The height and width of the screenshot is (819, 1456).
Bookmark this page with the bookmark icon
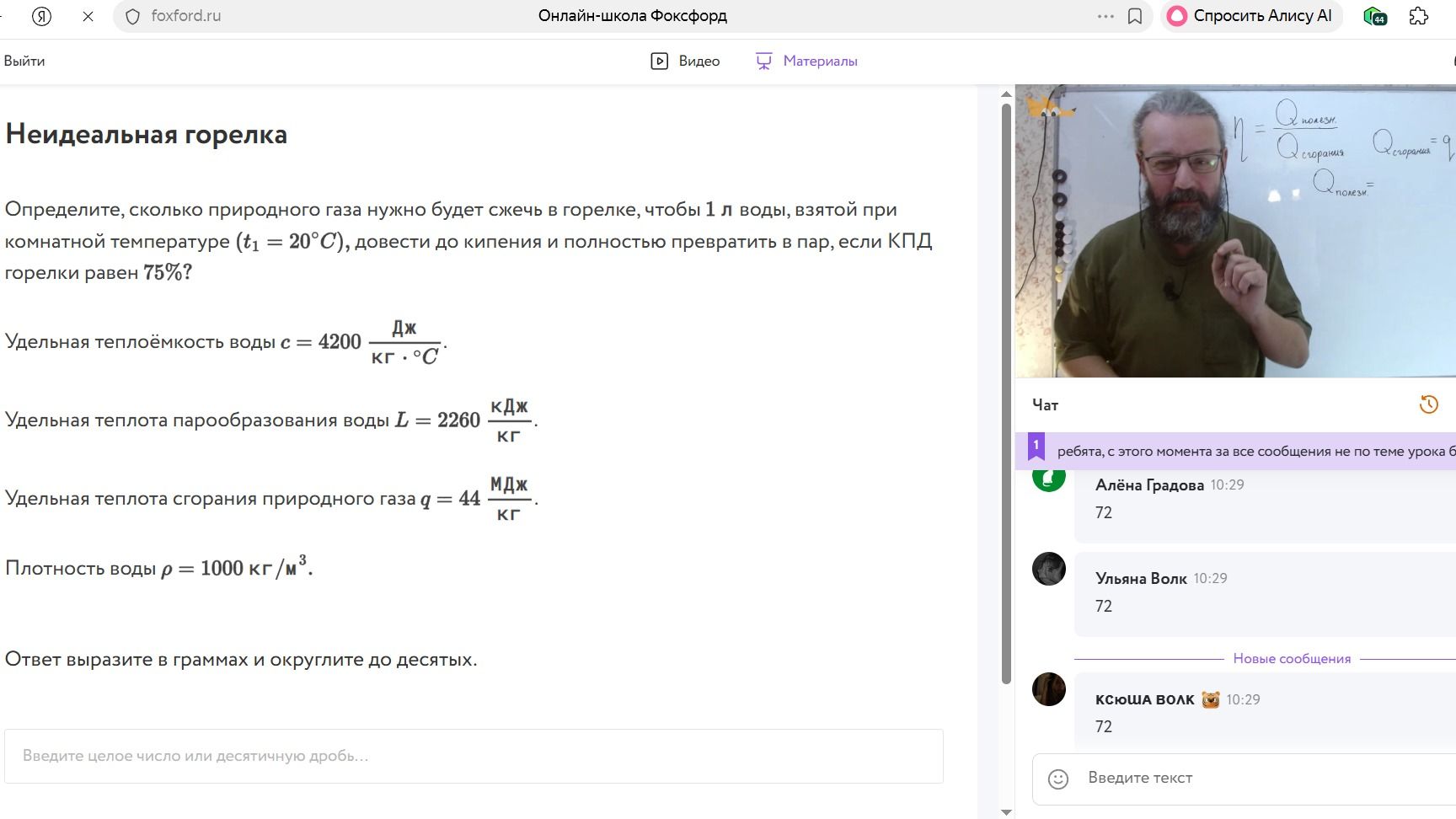1135,16
